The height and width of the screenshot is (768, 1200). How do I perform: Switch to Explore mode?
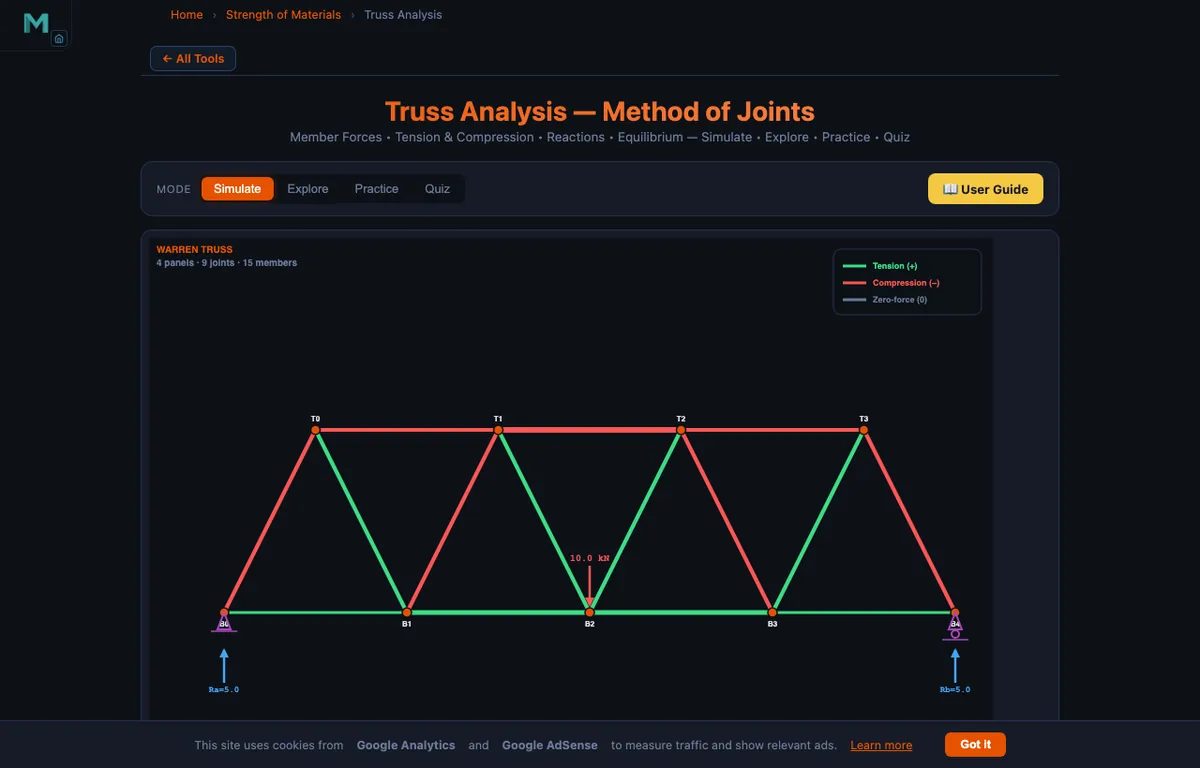click(x=308, y=189)
